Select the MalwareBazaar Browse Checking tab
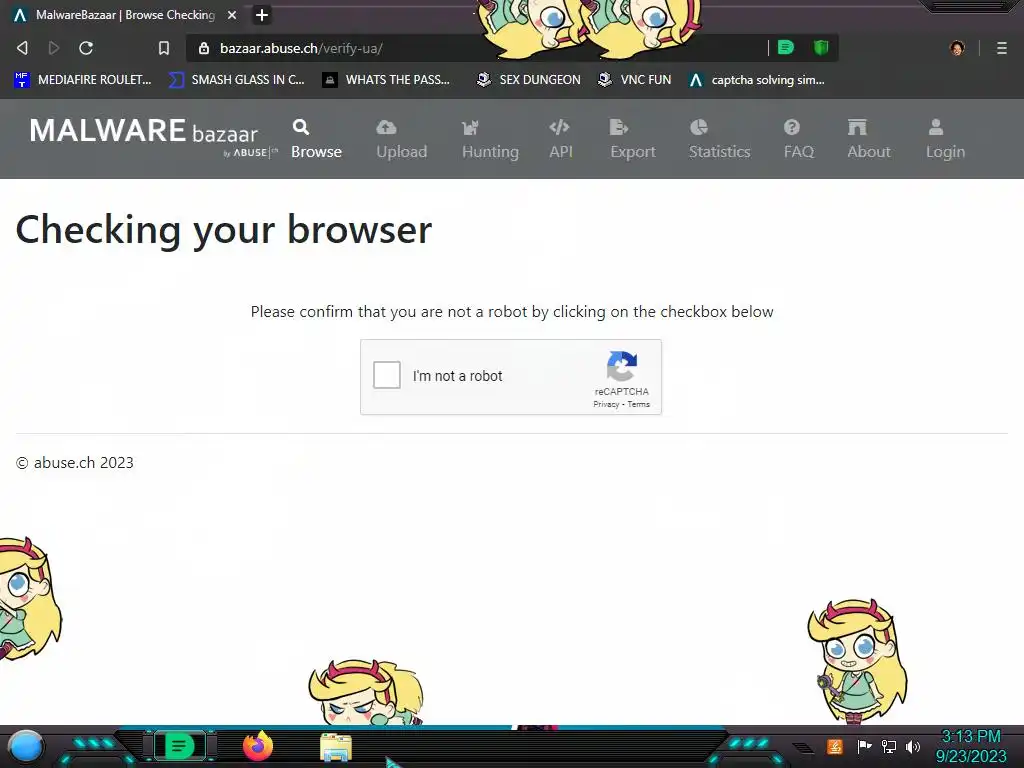1024x768 pixels. pos(126,15)
